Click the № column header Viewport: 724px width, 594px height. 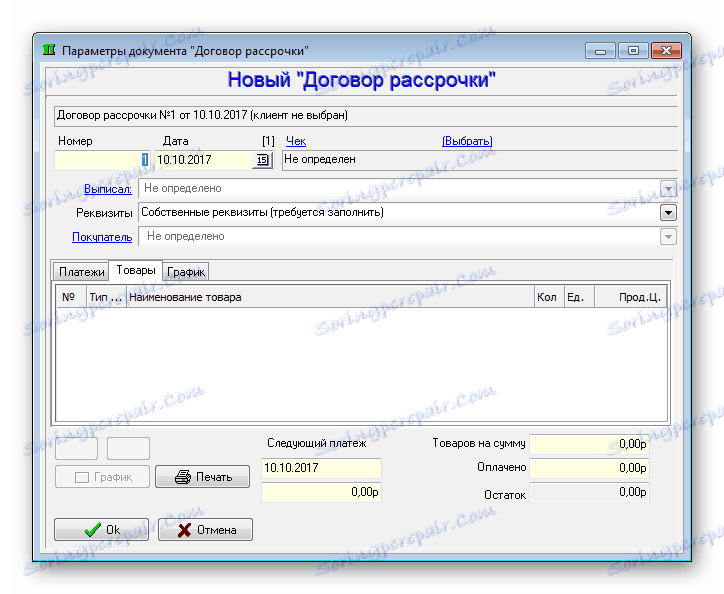point(71,297)
